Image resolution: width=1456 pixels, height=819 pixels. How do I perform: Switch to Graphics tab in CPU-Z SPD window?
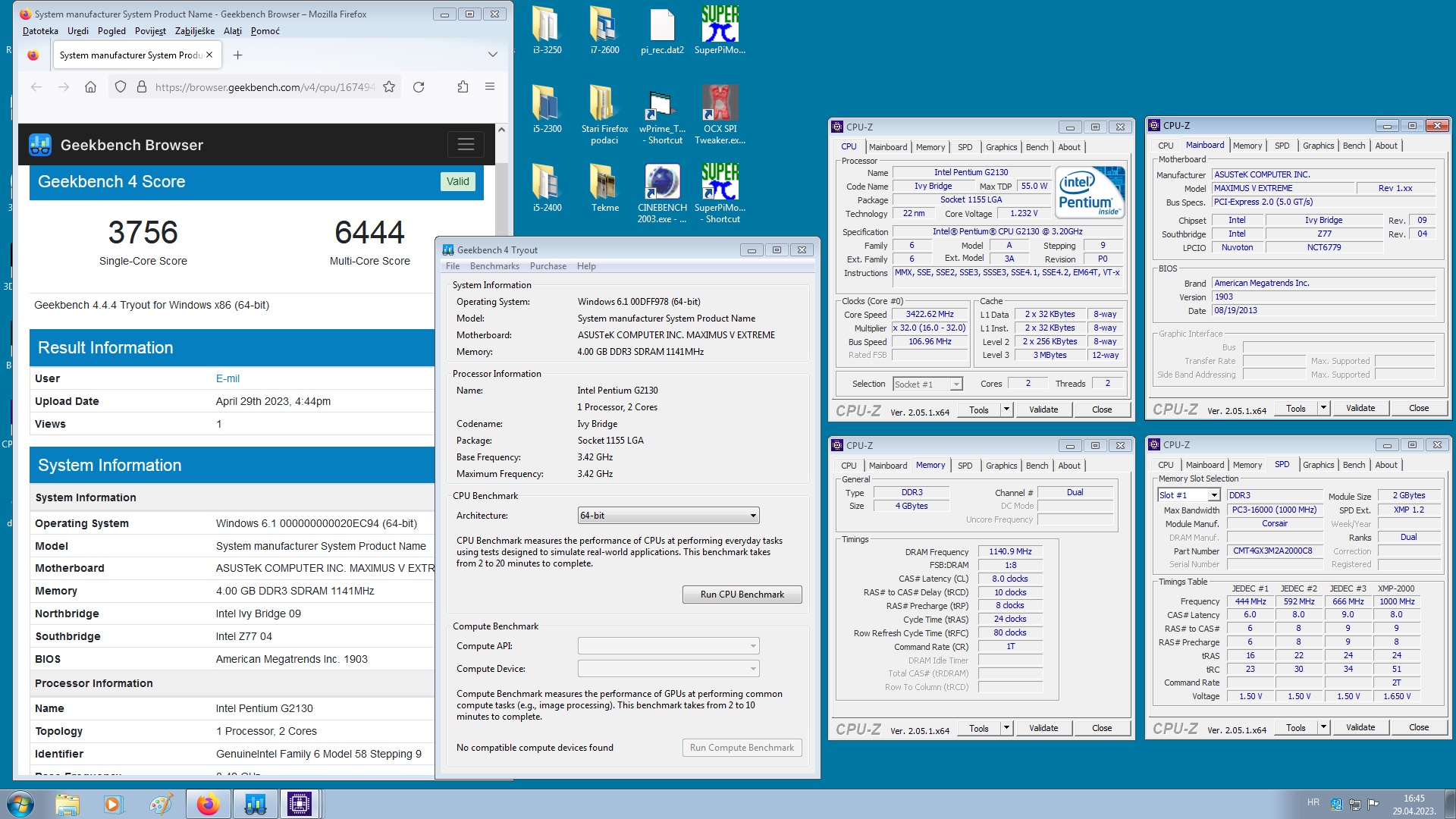pyautogui.click(x=1318, y=465)
